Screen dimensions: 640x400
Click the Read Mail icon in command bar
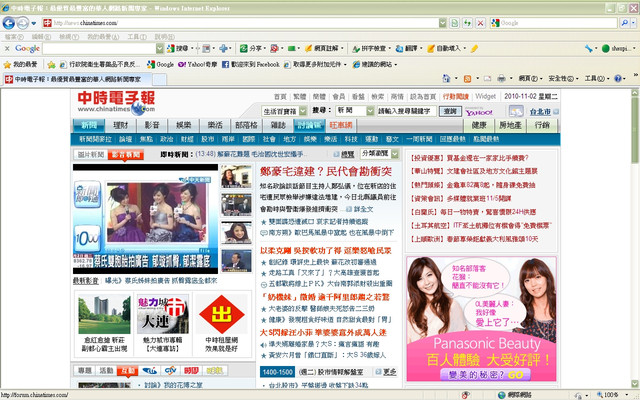487,78
